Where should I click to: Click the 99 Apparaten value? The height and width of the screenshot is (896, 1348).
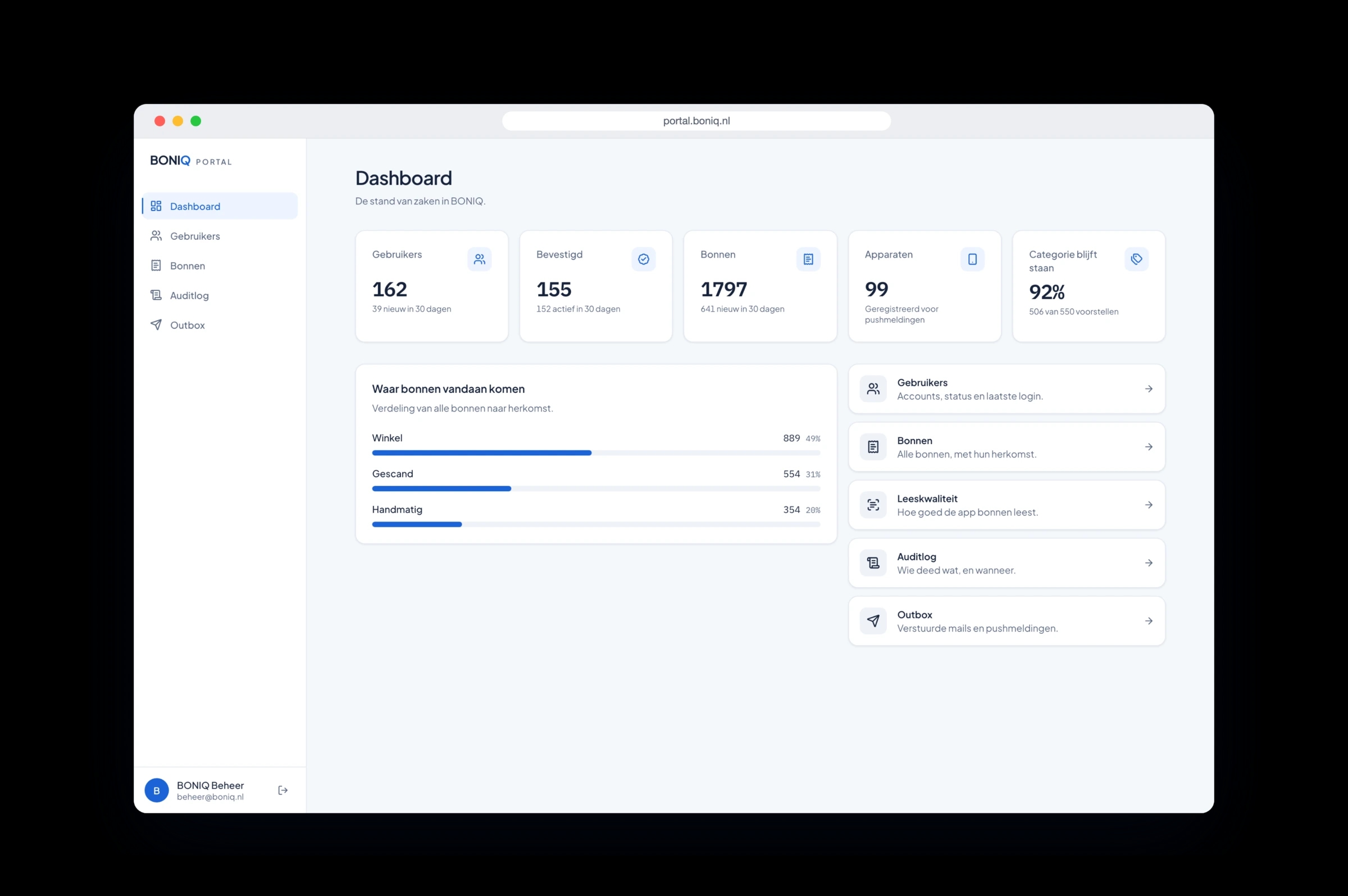[x=876, y=289]
